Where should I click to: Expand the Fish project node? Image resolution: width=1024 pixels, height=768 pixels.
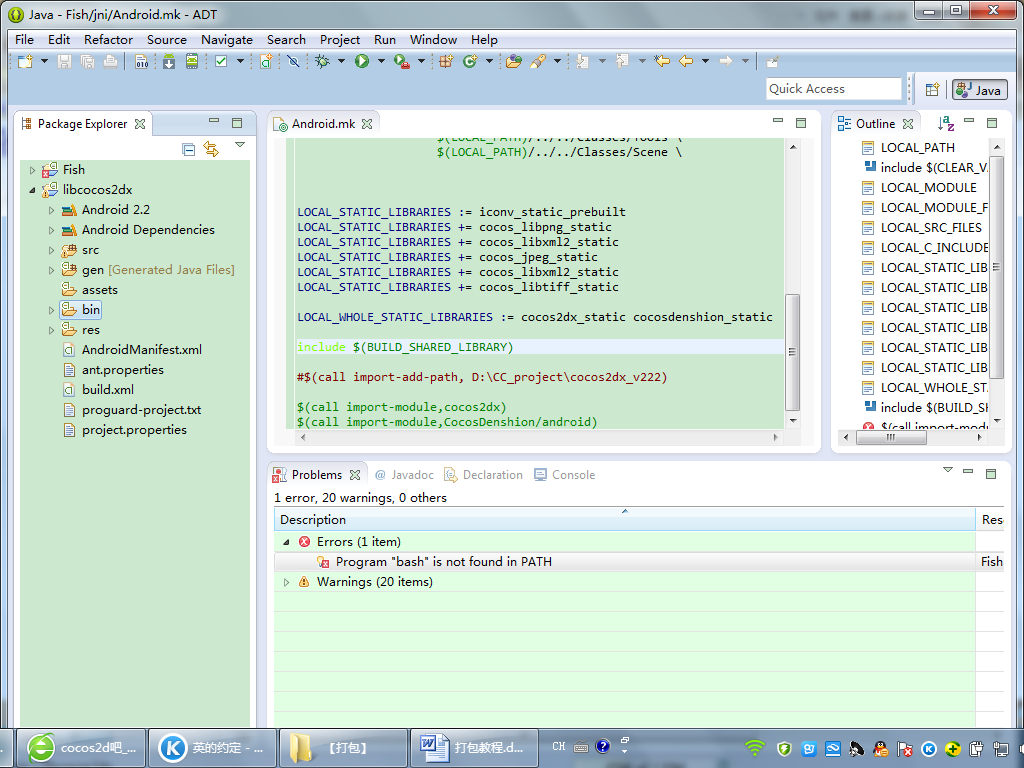(x=32, y=170)
